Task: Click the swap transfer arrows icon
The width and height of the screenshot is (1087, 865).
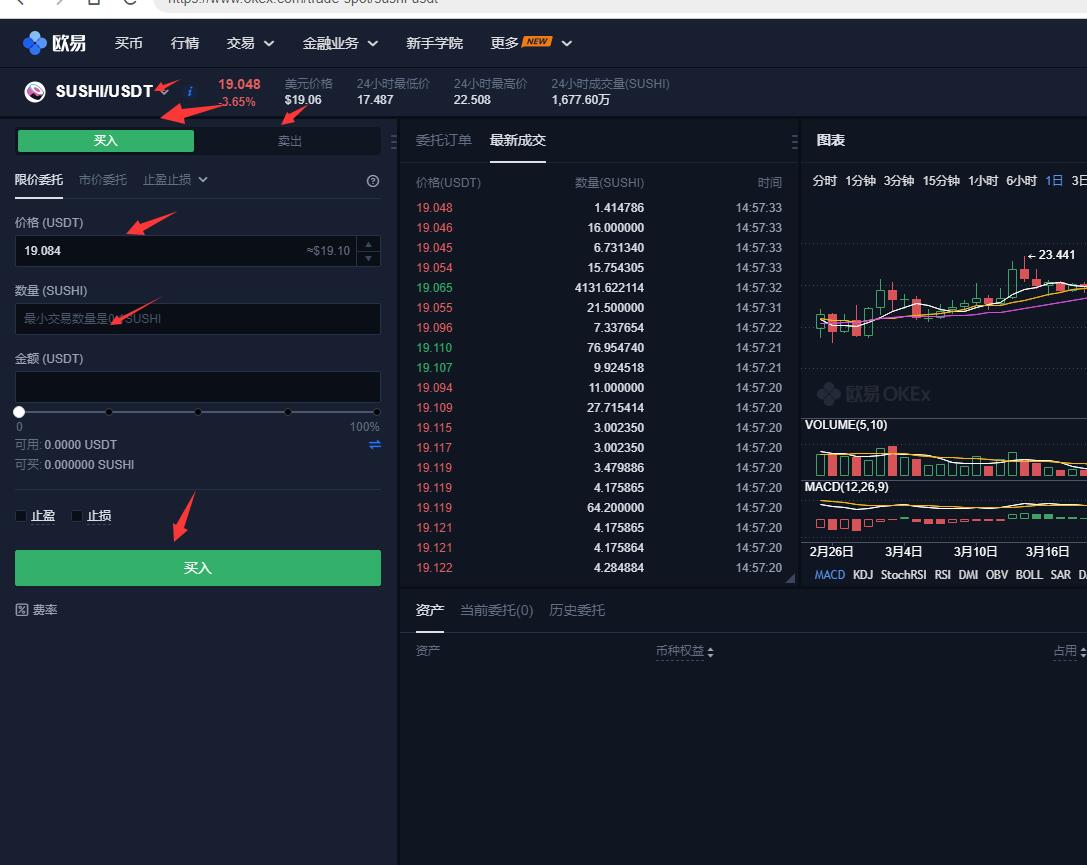Action: click(374, 444)
